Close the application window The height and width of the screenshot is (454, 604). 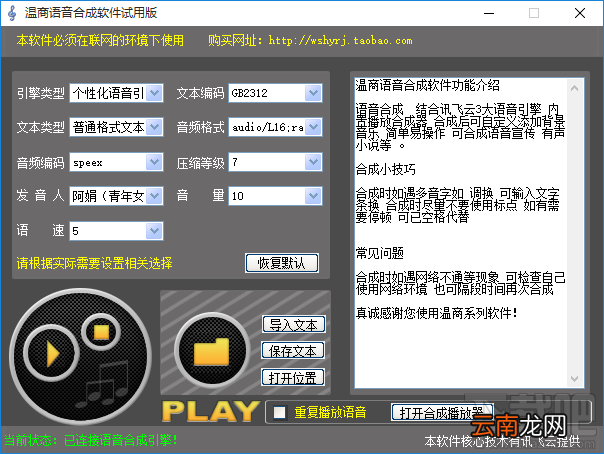[580, 13]
